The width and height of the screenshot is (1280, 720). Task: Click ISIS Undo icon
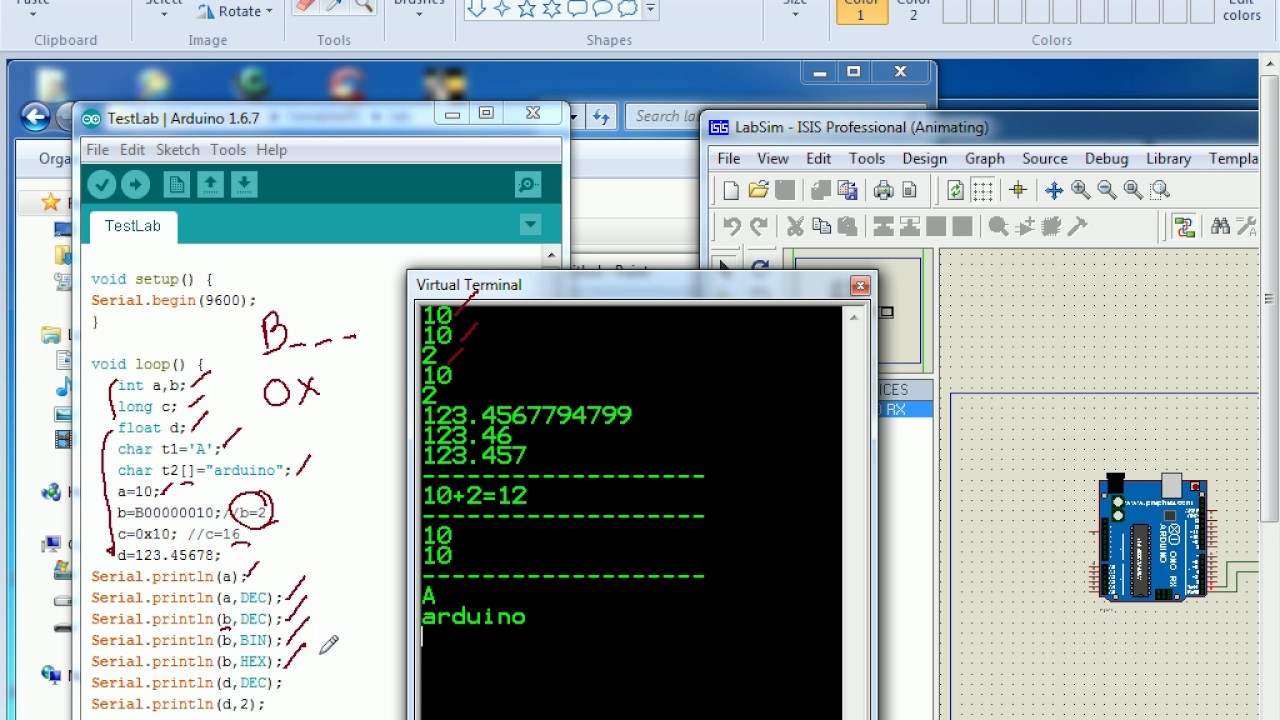(732, 227)
